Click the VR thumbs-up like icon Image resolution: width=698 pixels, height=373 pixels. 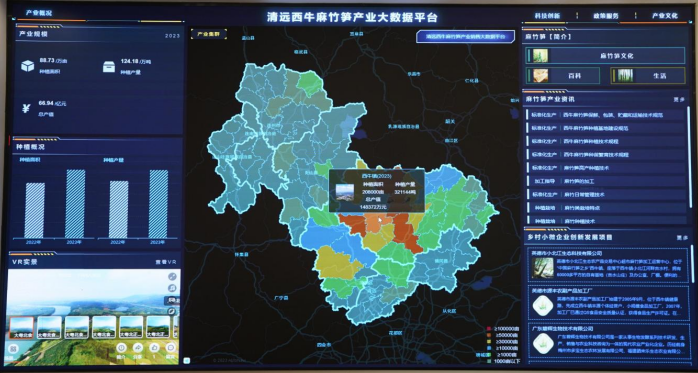click(x=154, y=347)
